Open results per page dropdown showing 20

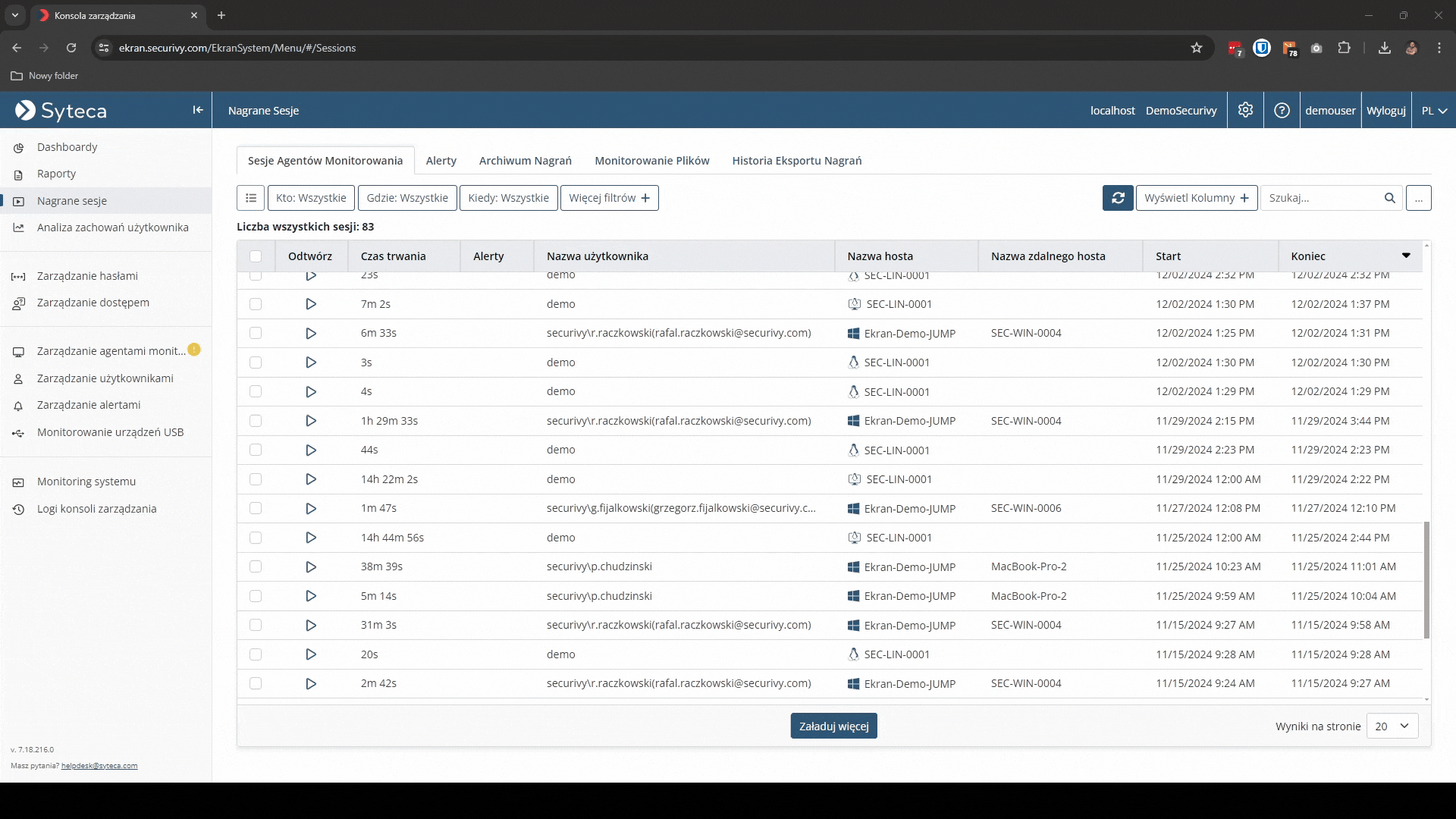[1392, 726]
